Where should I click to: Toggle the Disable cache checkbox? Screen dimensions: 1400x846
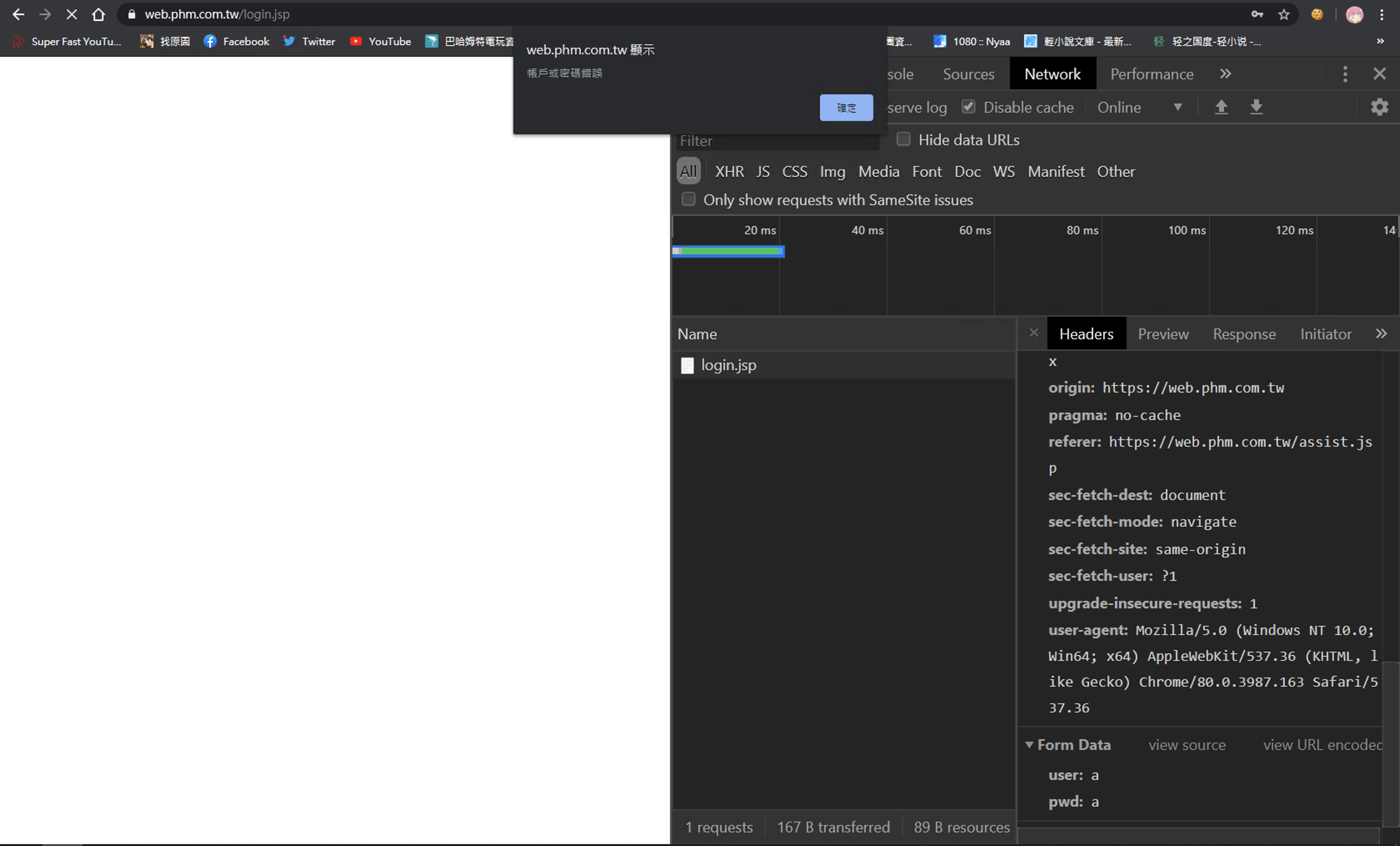coord(968,107)
